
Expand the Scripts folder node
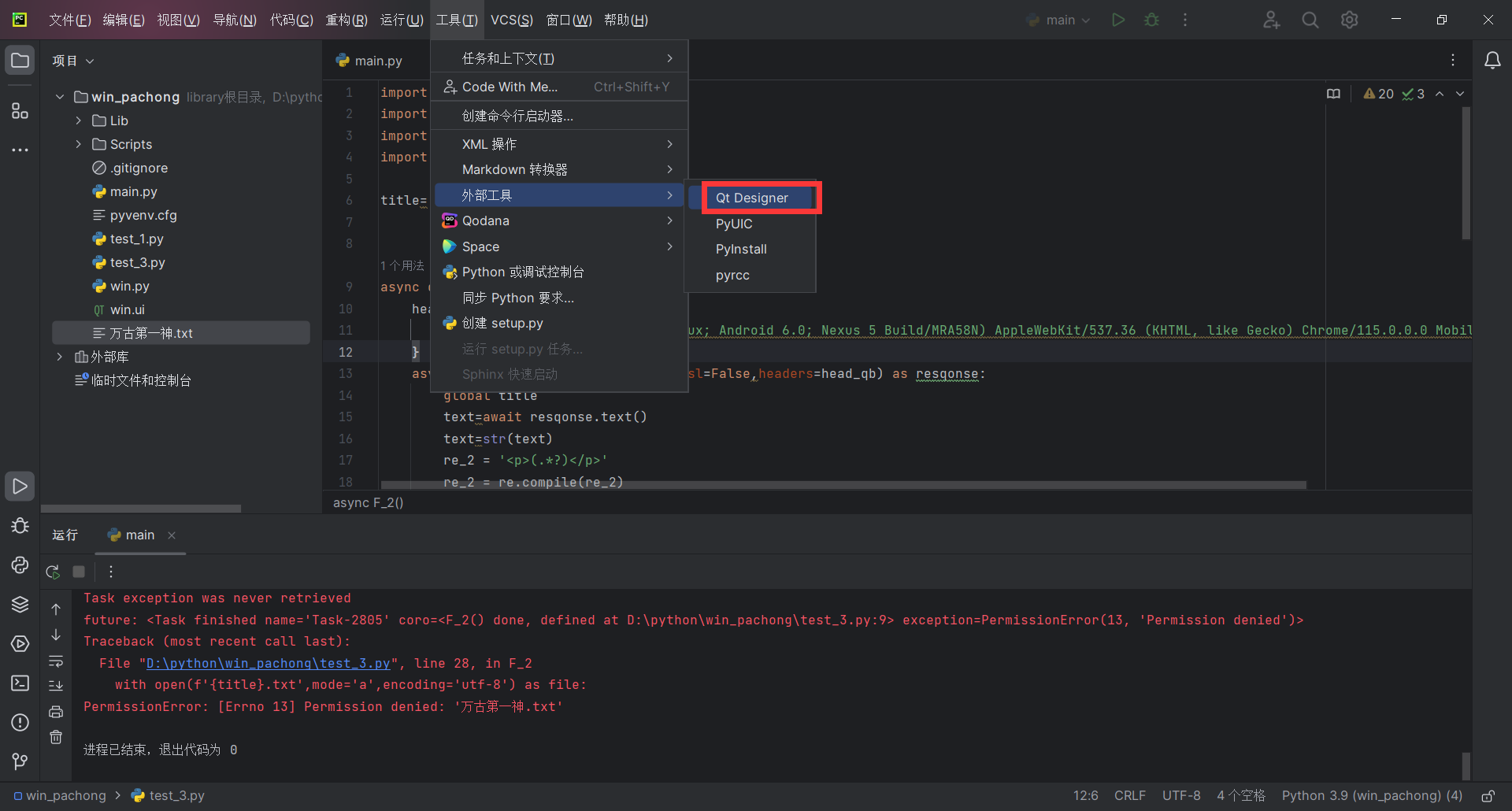coord(78,144)
